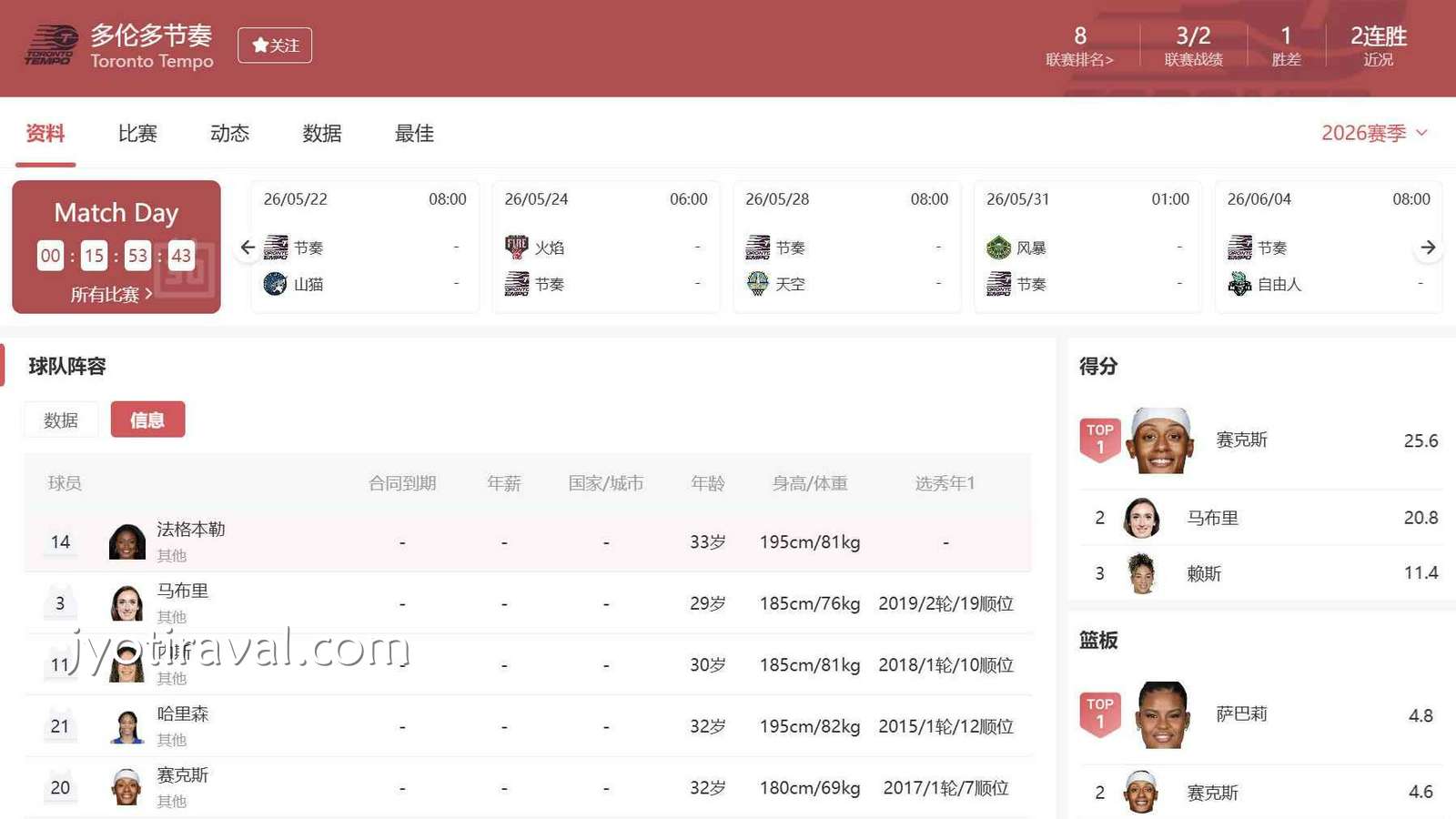Screen dimensions: 1456x819
Task: Switch to the 资料 tab
Action: [45, 134]
